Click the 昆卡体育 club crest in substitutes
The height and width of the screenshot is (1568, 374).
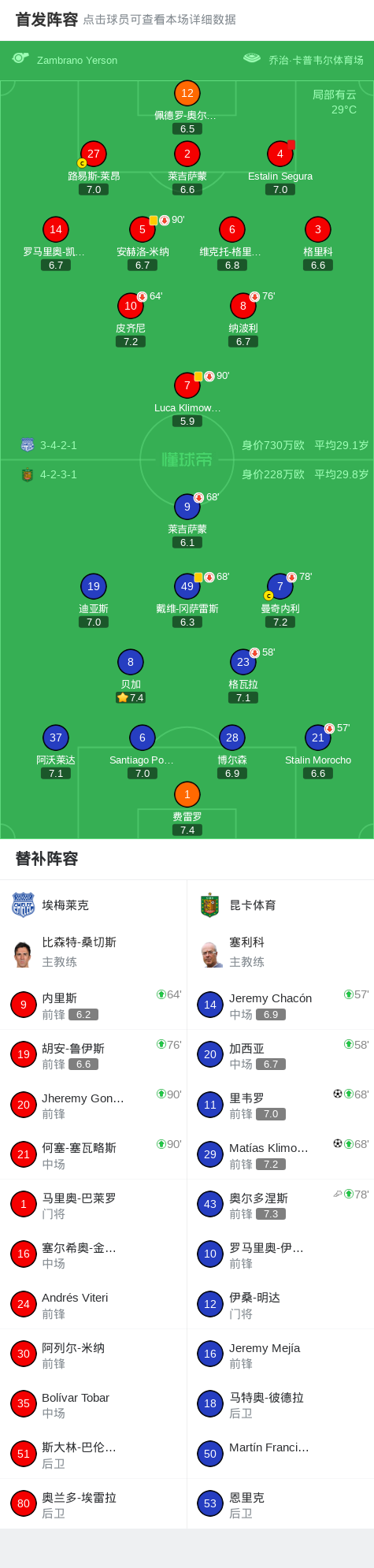click(209, 905)
